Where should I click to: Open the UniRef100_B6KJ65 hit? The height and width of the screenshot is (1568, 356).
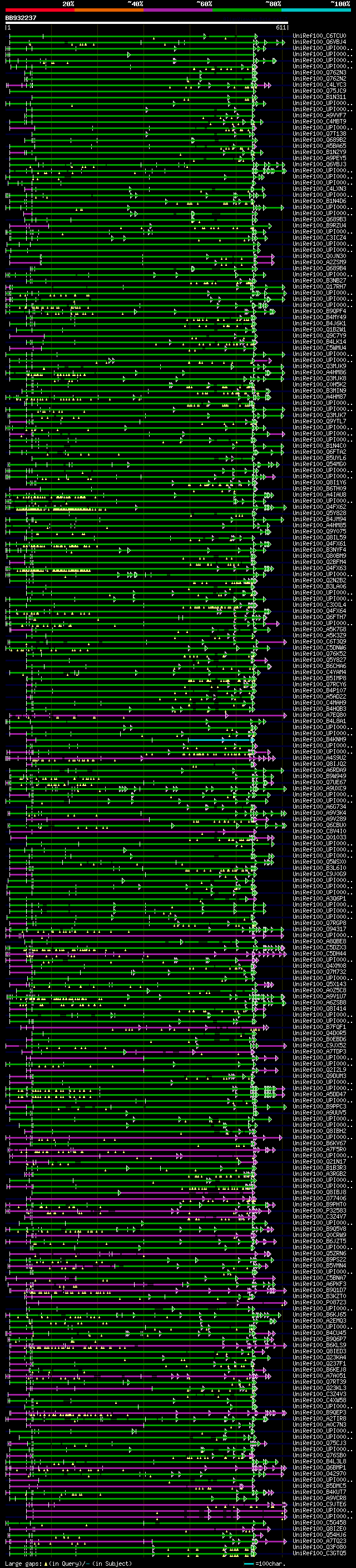[x=319, y=1314]
